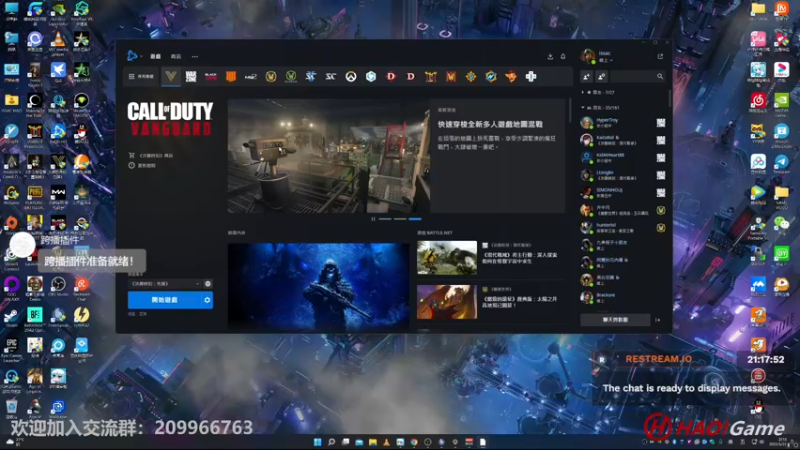Open the Epic Games Launcher desktop icon
800x450 pixels.
click(11, 349)
